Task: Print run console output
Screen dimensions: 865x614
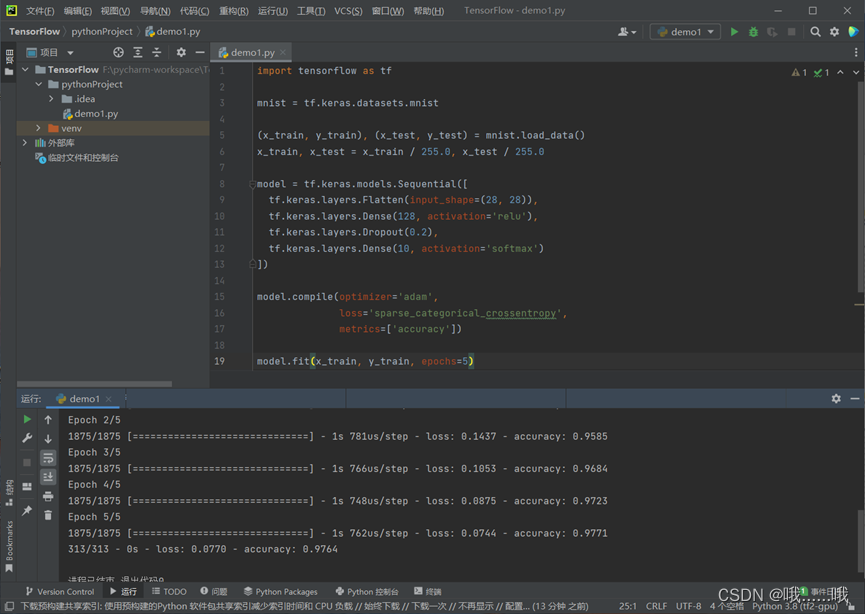Action: coord(48,496)
